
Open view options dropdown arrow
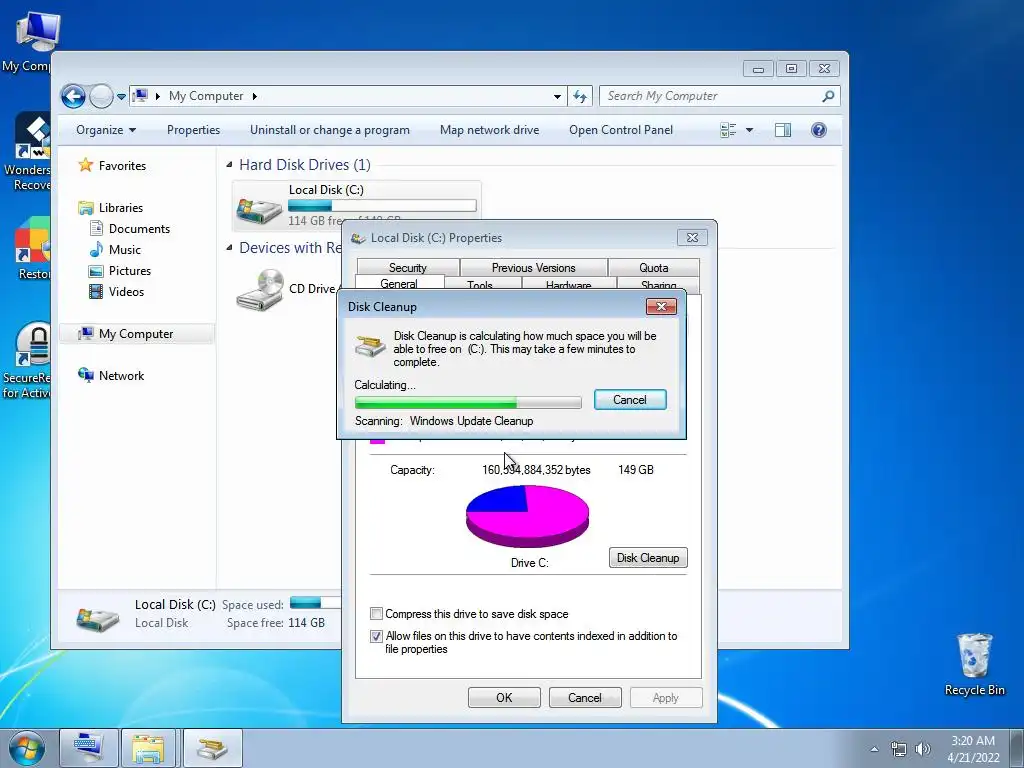pyautogui.click(x=749, y=130)
